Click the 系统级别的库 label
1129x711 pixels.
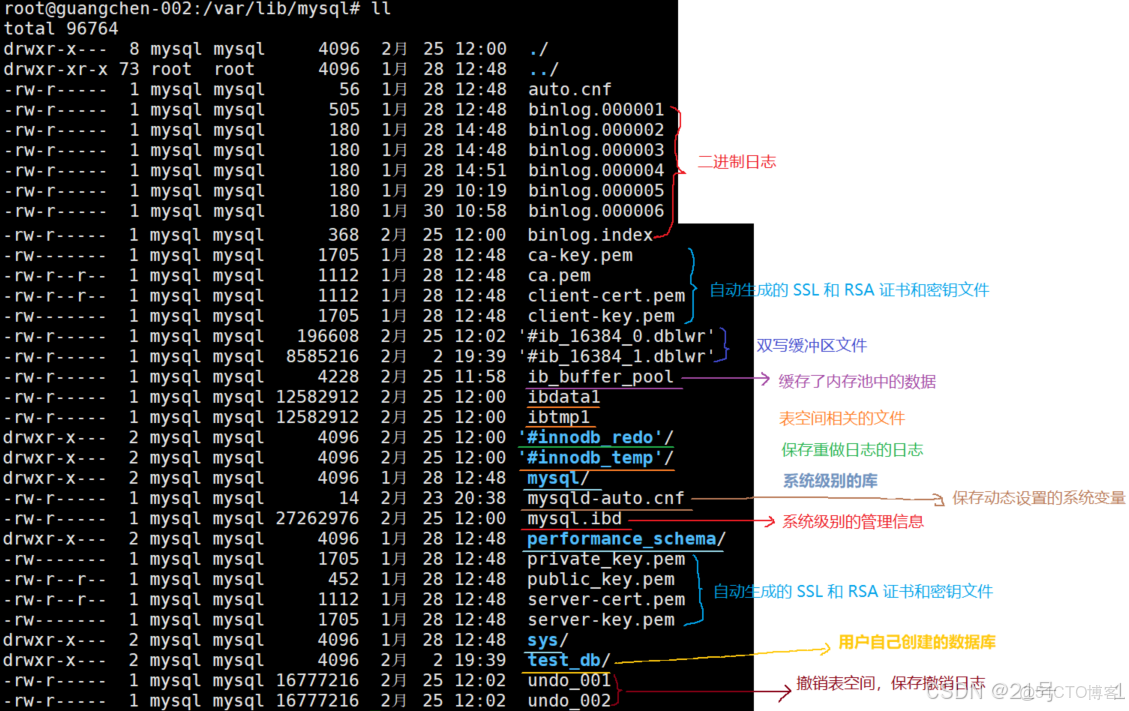pos(830,480)
